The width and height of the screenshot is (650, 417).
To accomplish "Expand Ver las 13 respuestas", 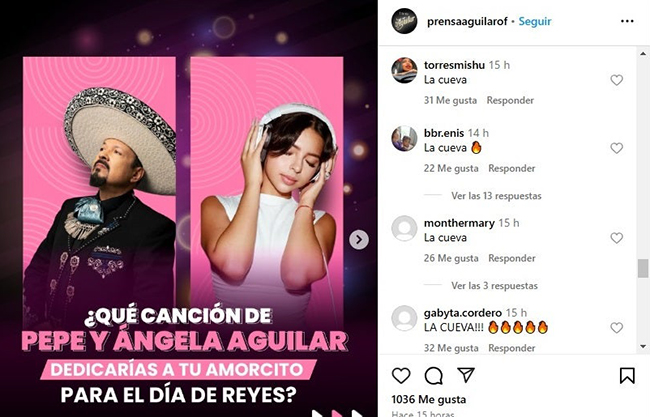I will click(x=496, y=196).
